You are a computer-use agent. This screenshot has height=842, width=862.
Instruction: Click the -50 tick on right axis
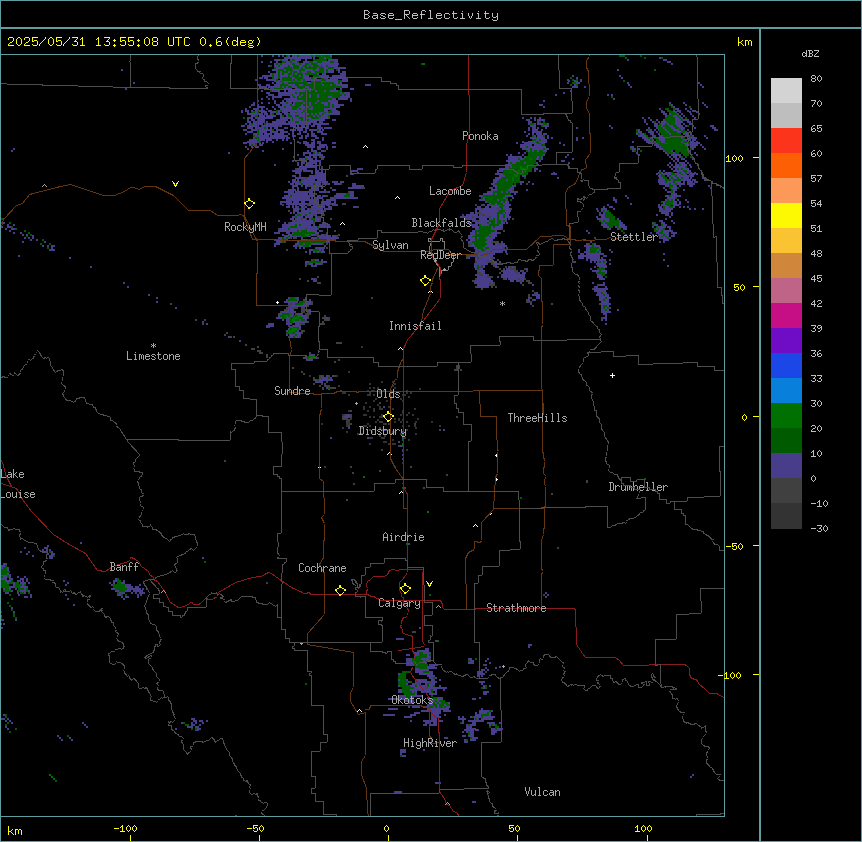tap(734, 546)
